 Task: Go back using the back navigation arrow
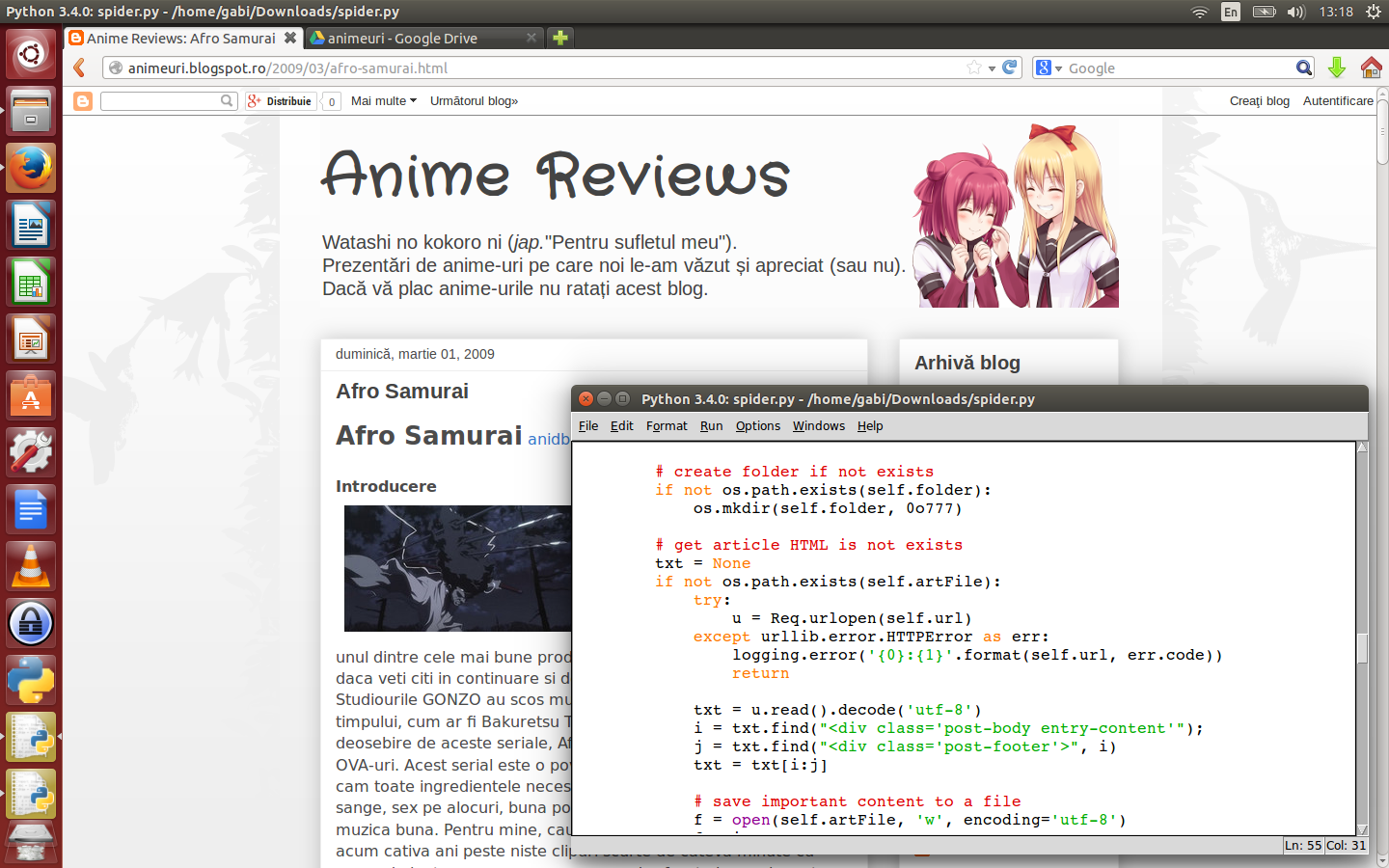tap(78, 68)
